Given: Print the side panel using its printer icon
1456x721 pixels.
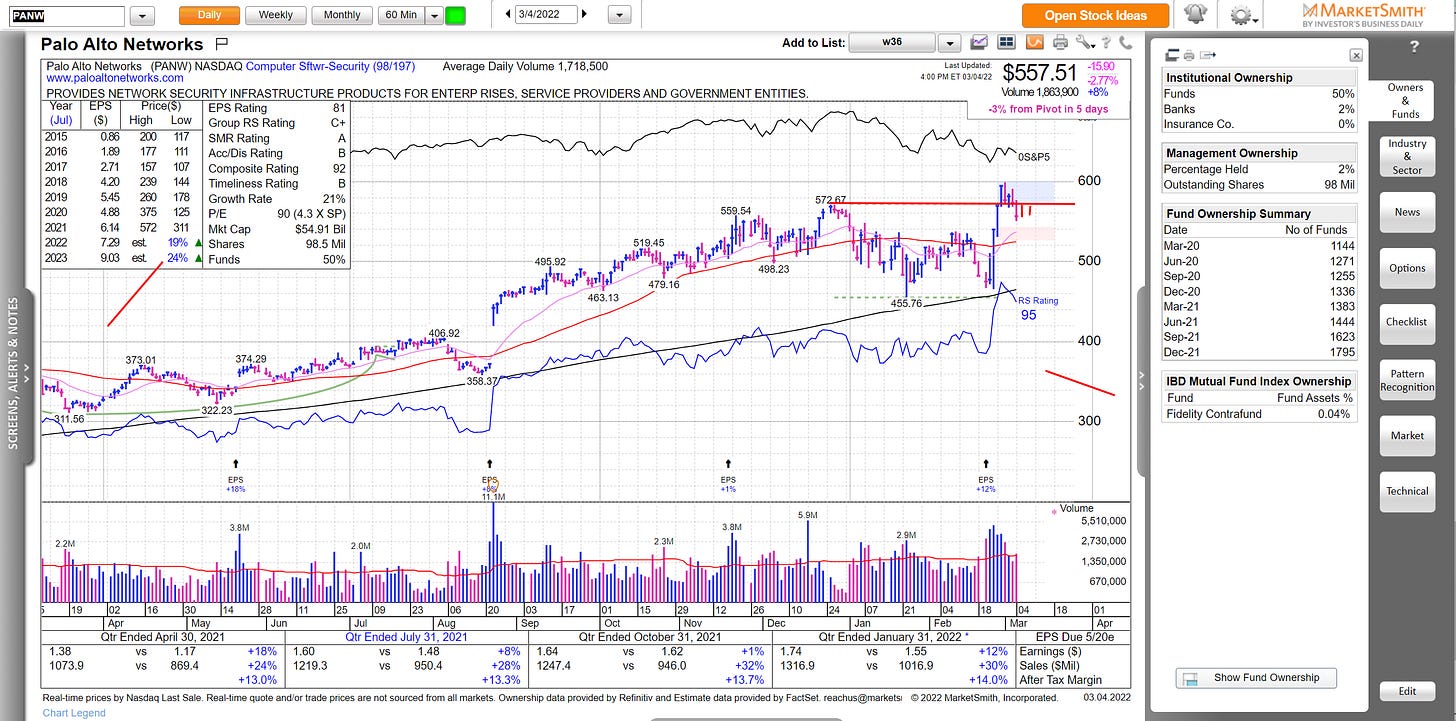Looking at the screenshot, I should pos(1190,55).
